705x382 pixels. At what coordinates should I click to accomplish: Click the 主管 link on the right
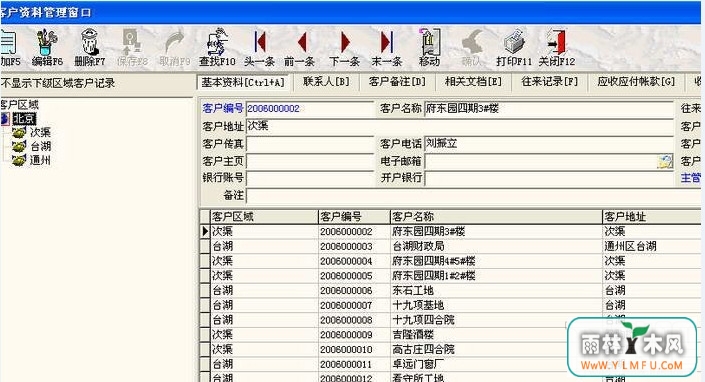click(x=691, y=178)
